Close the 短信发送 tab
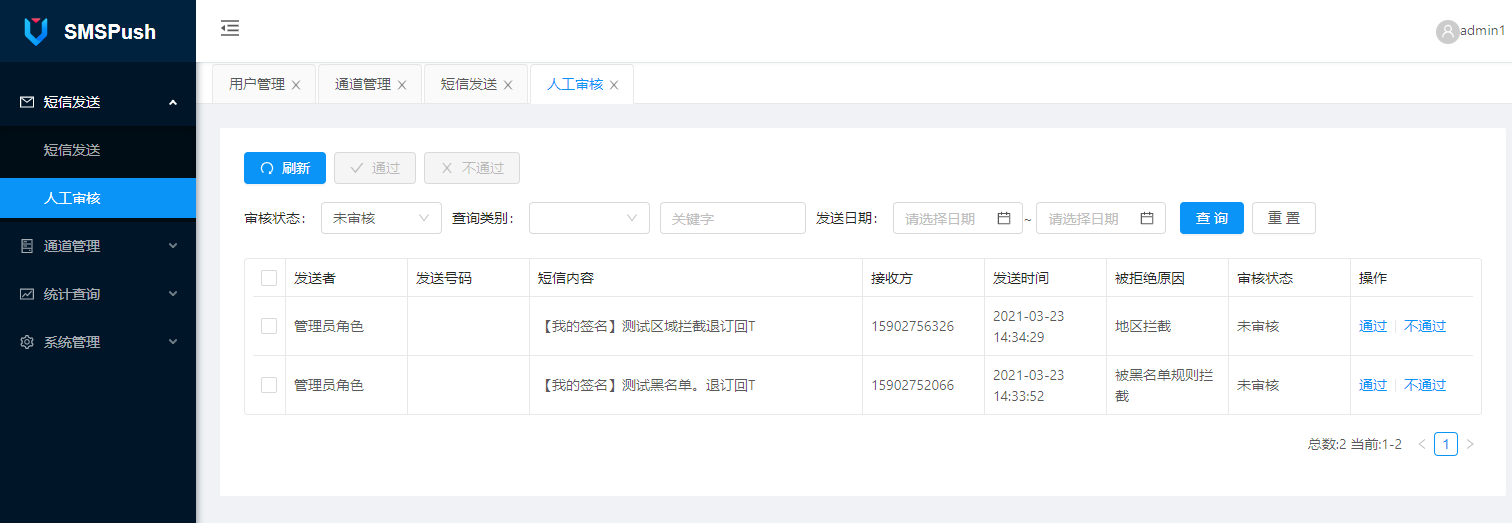 [508, 85]
